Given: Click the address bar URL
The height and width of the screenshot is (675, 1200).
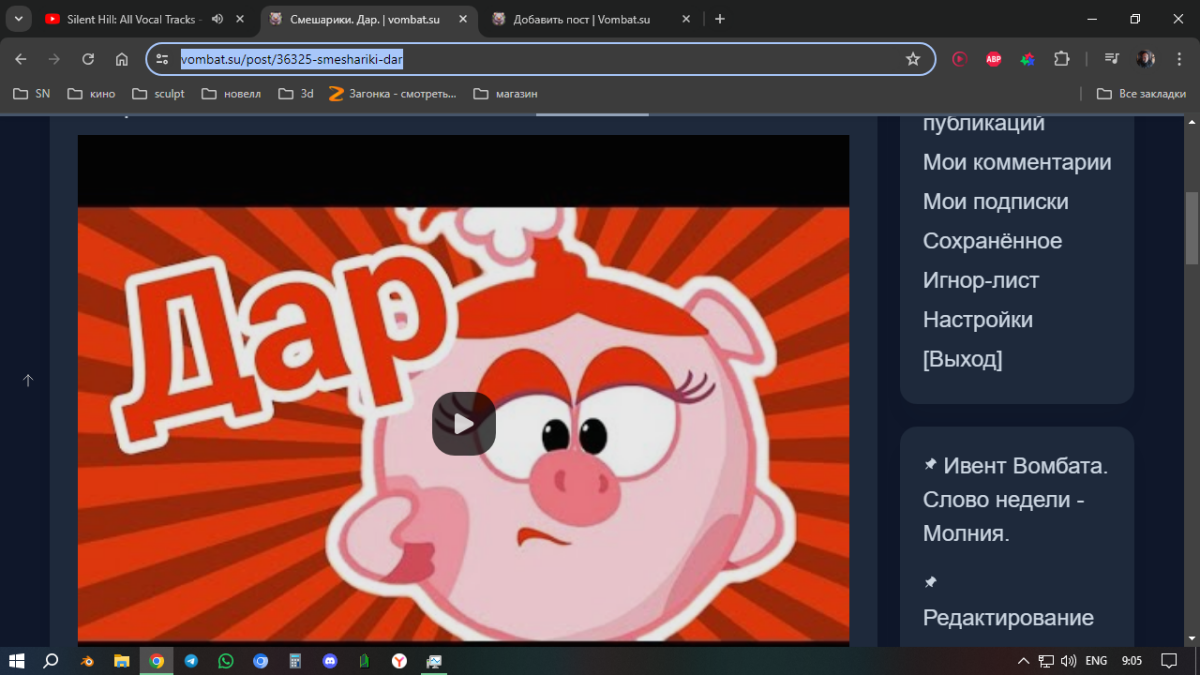Looking at the screenshot, I should coord(292,59).
